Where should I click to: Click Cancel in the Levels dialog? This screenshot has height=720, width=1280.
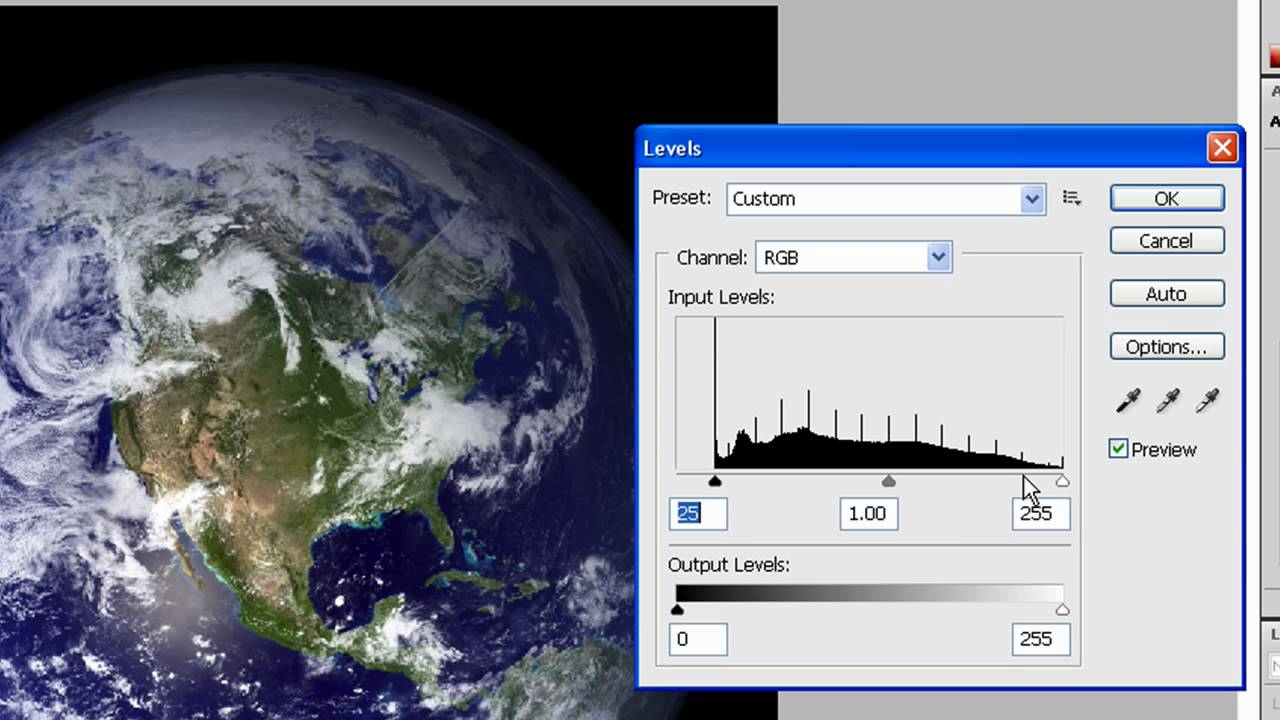point(1167,241)
